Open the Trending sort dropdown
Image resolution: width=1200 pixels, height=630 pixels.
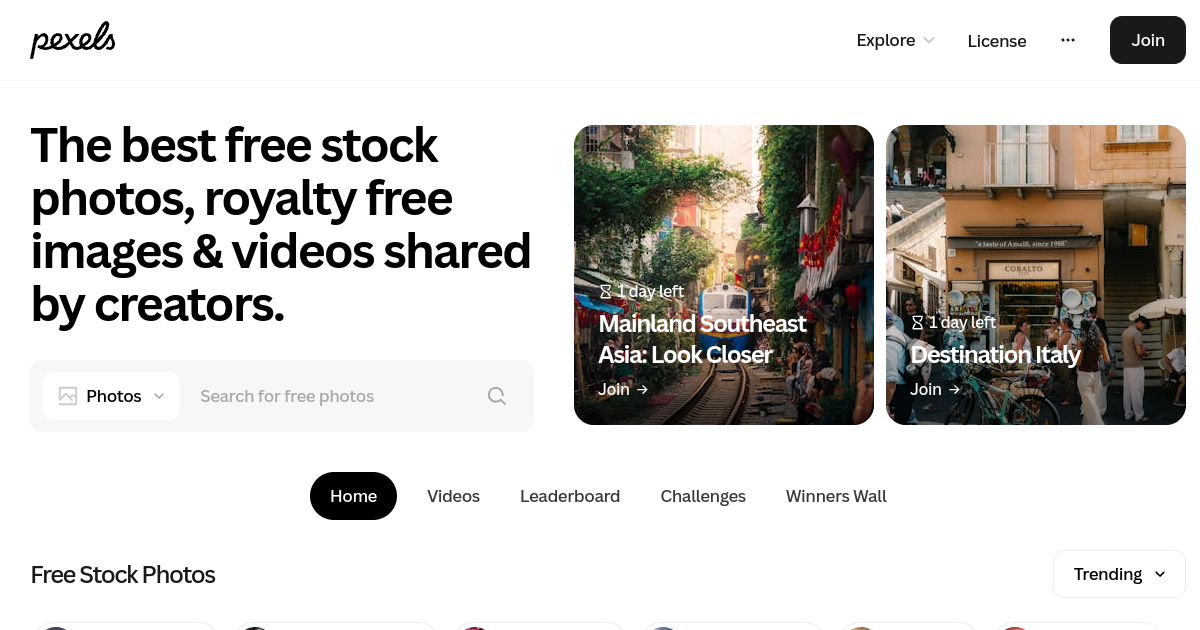[1119, 574]
